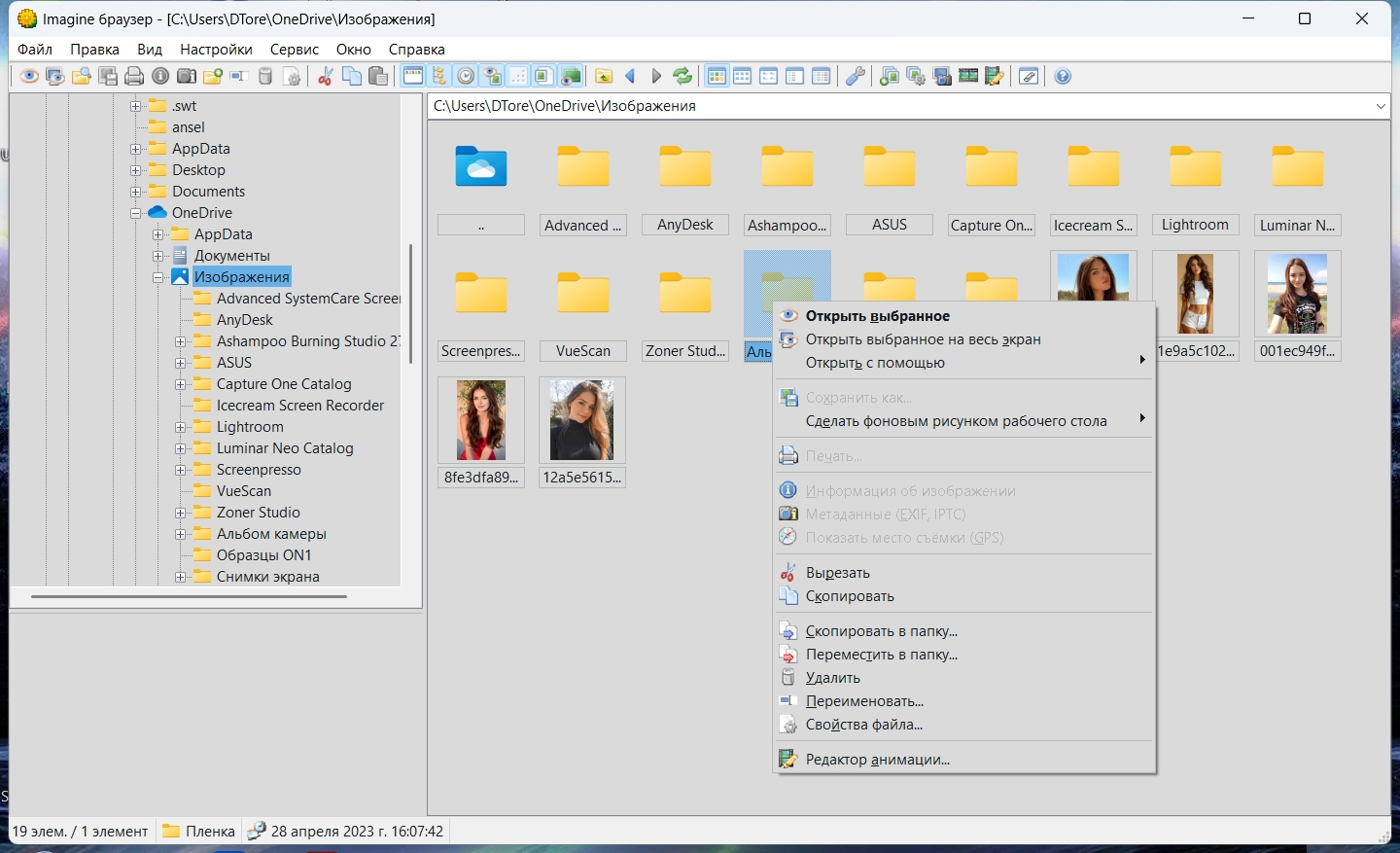Click the folder tree horizontal scrollbar
The height and width of the screenshot is (853, 1400).
point(189,596)
